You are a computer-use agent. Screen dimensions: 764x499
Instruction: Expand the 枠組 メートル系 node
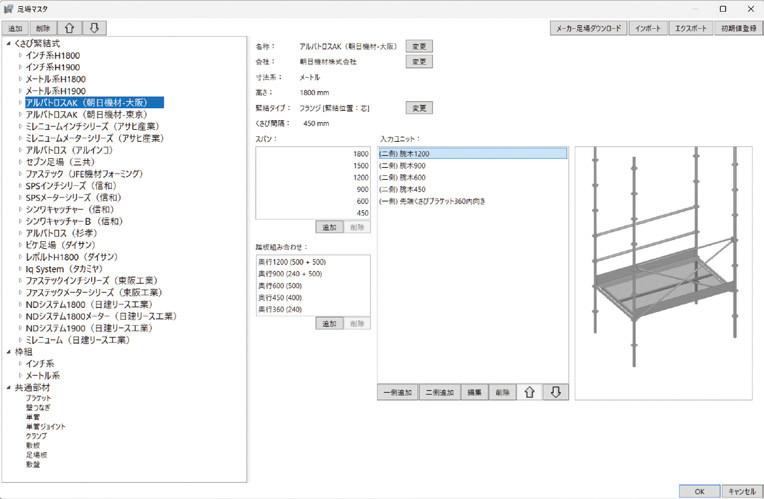tap(20, 375)
